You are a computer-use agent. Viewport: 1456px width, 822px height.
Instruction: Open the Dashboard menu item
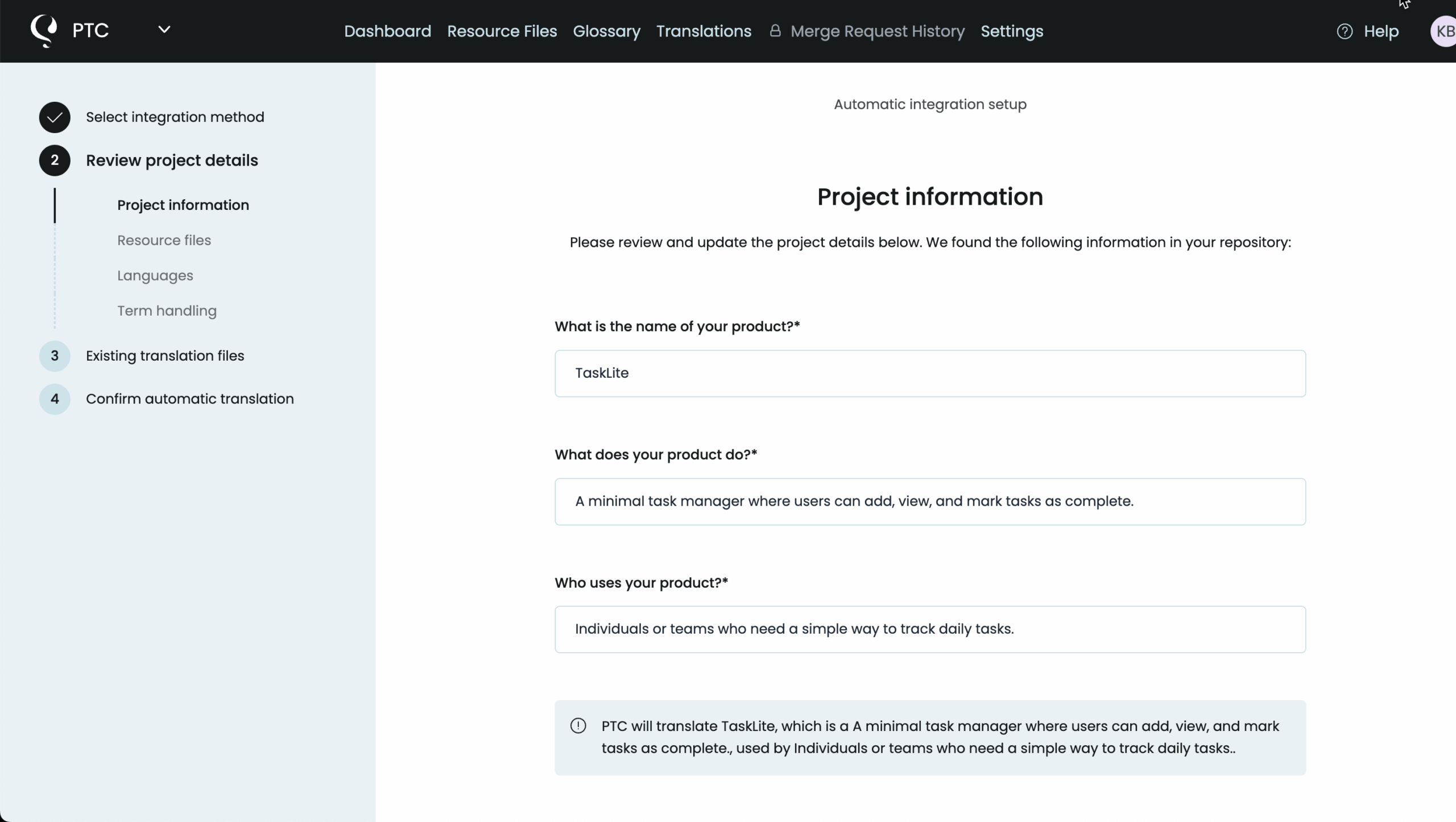387,31
